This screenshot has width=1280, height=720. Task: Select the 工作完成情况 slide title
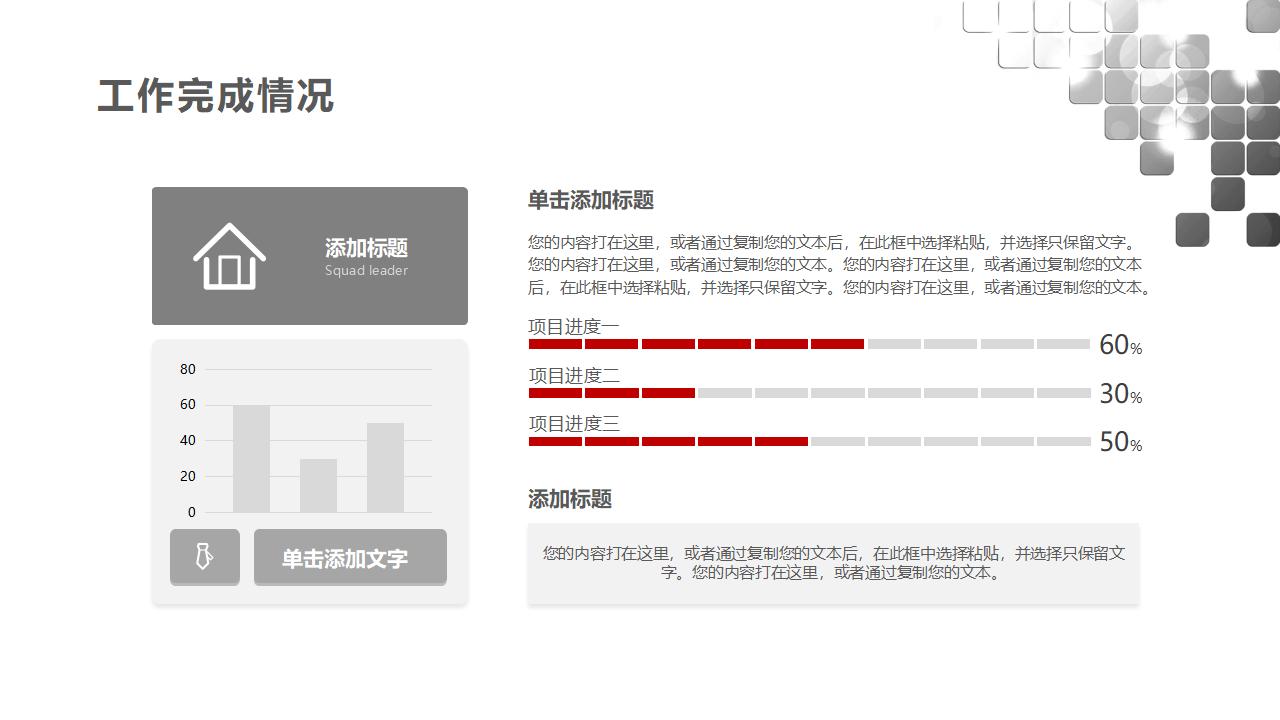coord(215,96)
